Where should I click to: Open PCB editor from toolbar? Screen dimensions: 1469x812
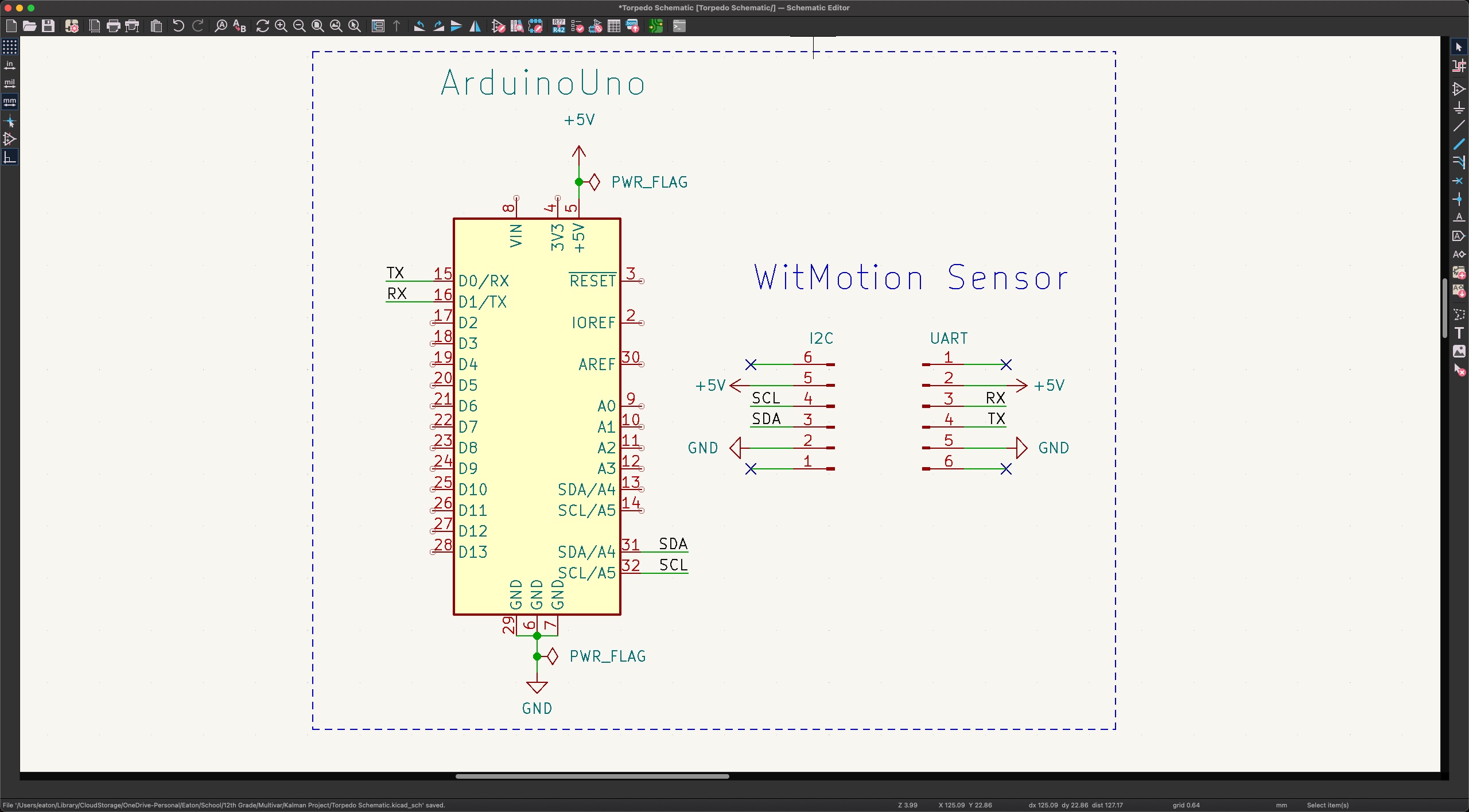click(x=656, y=26)
